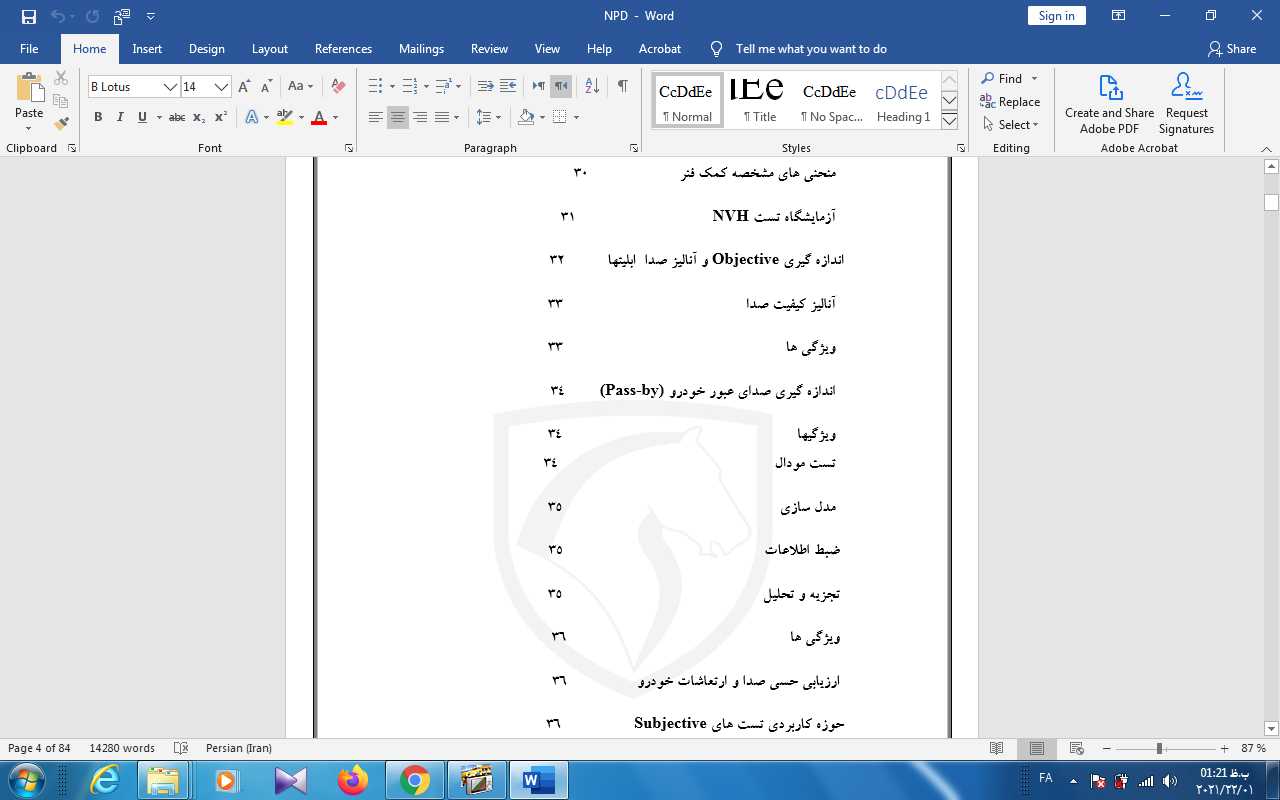
Task: Open the B Lotus font name dropdown
Action: point(170,87)
